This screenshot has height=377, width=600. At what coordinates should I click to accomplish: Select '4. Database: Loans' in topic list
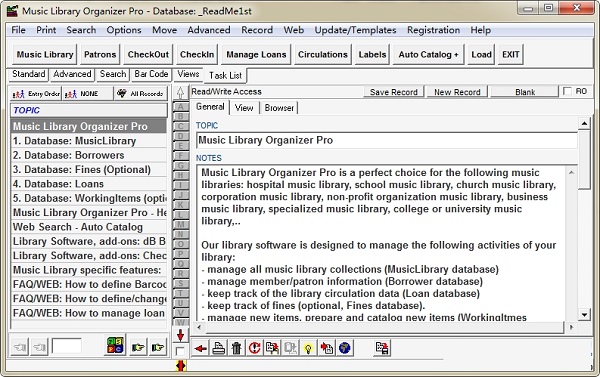[x=88, y=184]
